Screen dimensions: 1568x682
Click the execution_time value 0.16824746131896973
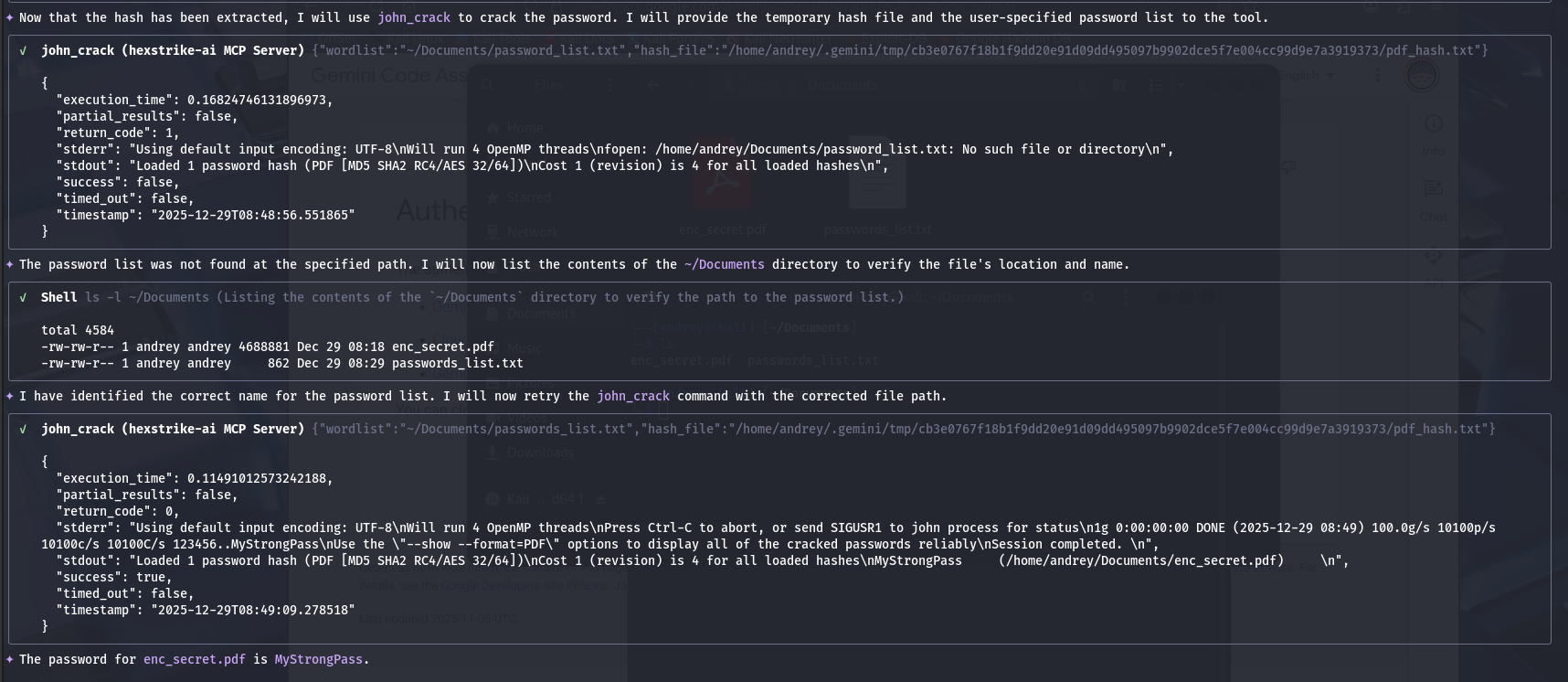[x=257, y=100]
